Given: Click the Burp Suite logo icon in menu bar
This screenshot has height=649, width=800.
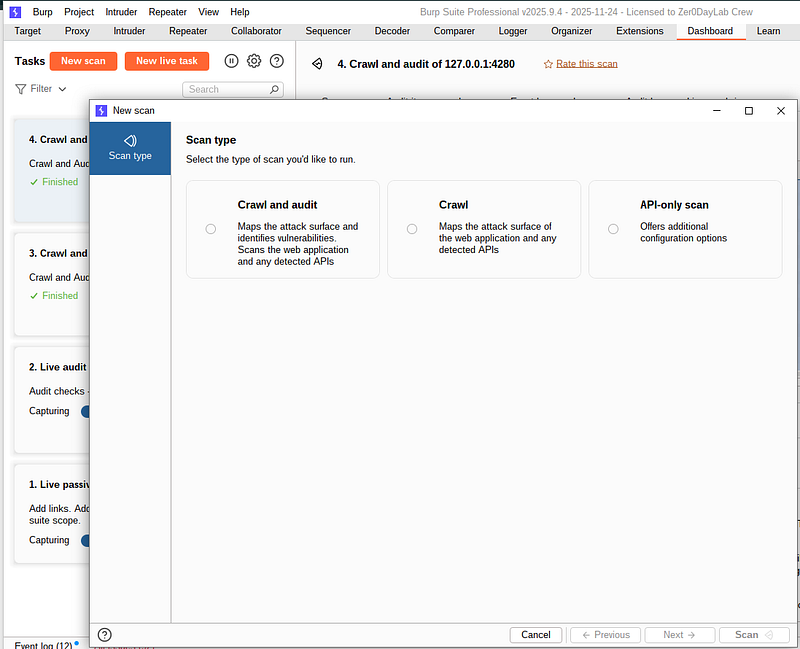Looking at the screenshot, I should (15, 12).
